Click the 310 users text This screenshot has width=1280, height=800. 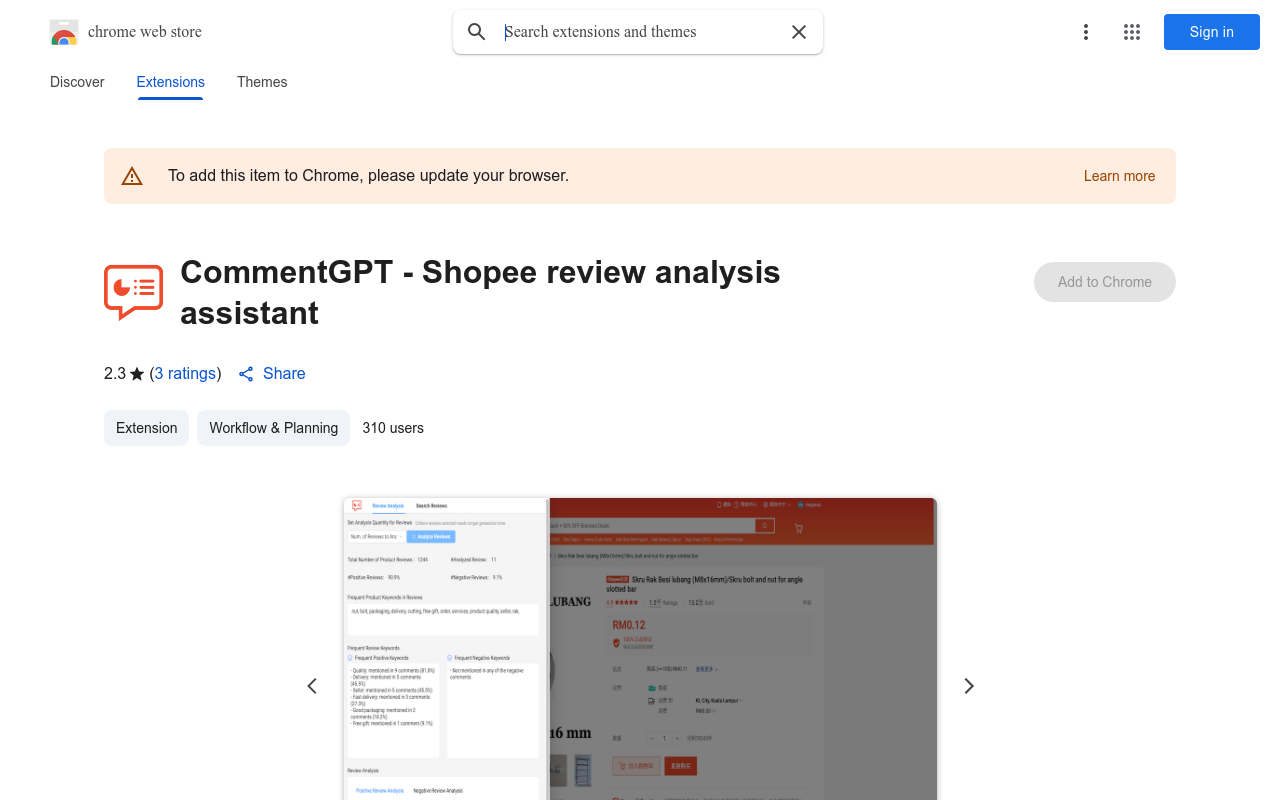(393, 428)
